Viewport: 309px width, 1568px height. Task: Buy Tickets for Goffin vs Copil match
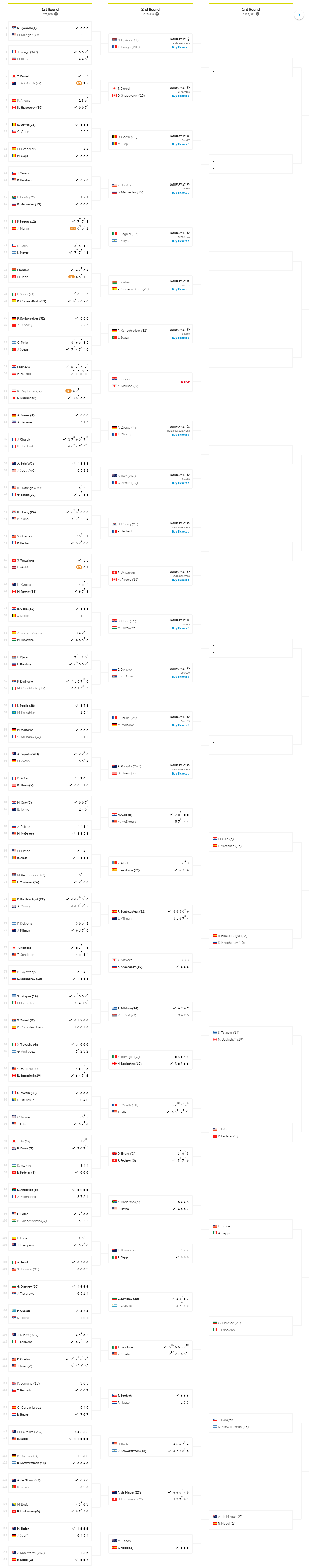pyautogui.click(x=180, y=144)
